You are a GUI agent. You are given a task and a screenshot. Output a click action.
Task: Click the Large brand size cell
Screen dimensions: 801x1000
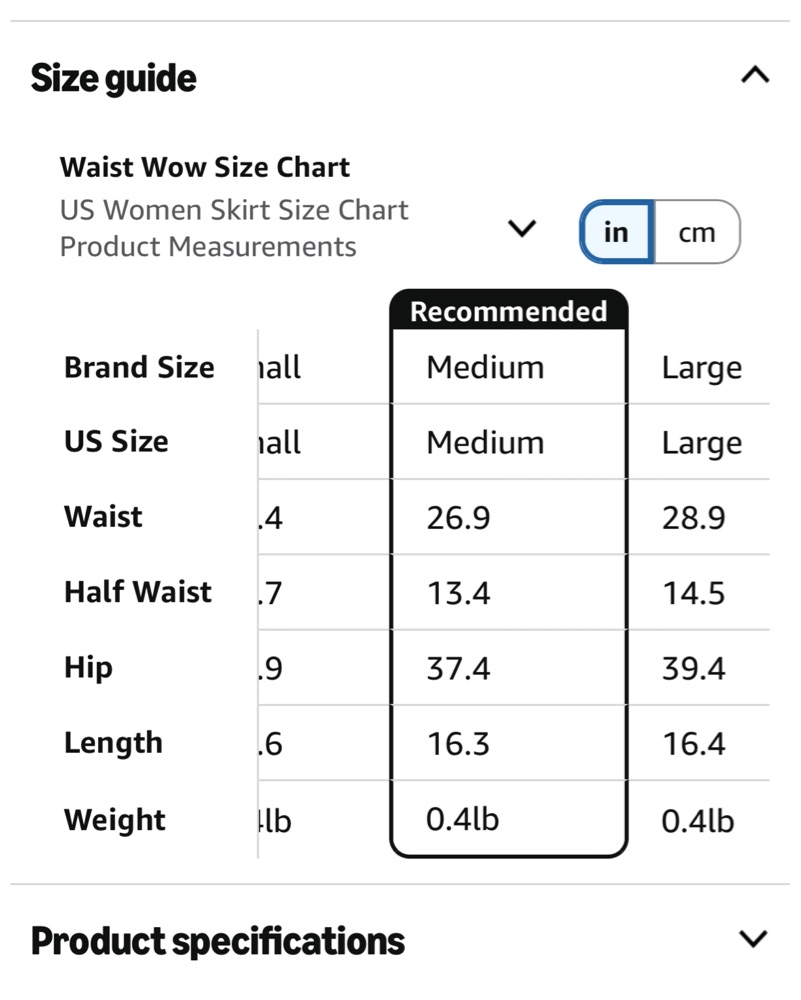[x=702, y=368]
